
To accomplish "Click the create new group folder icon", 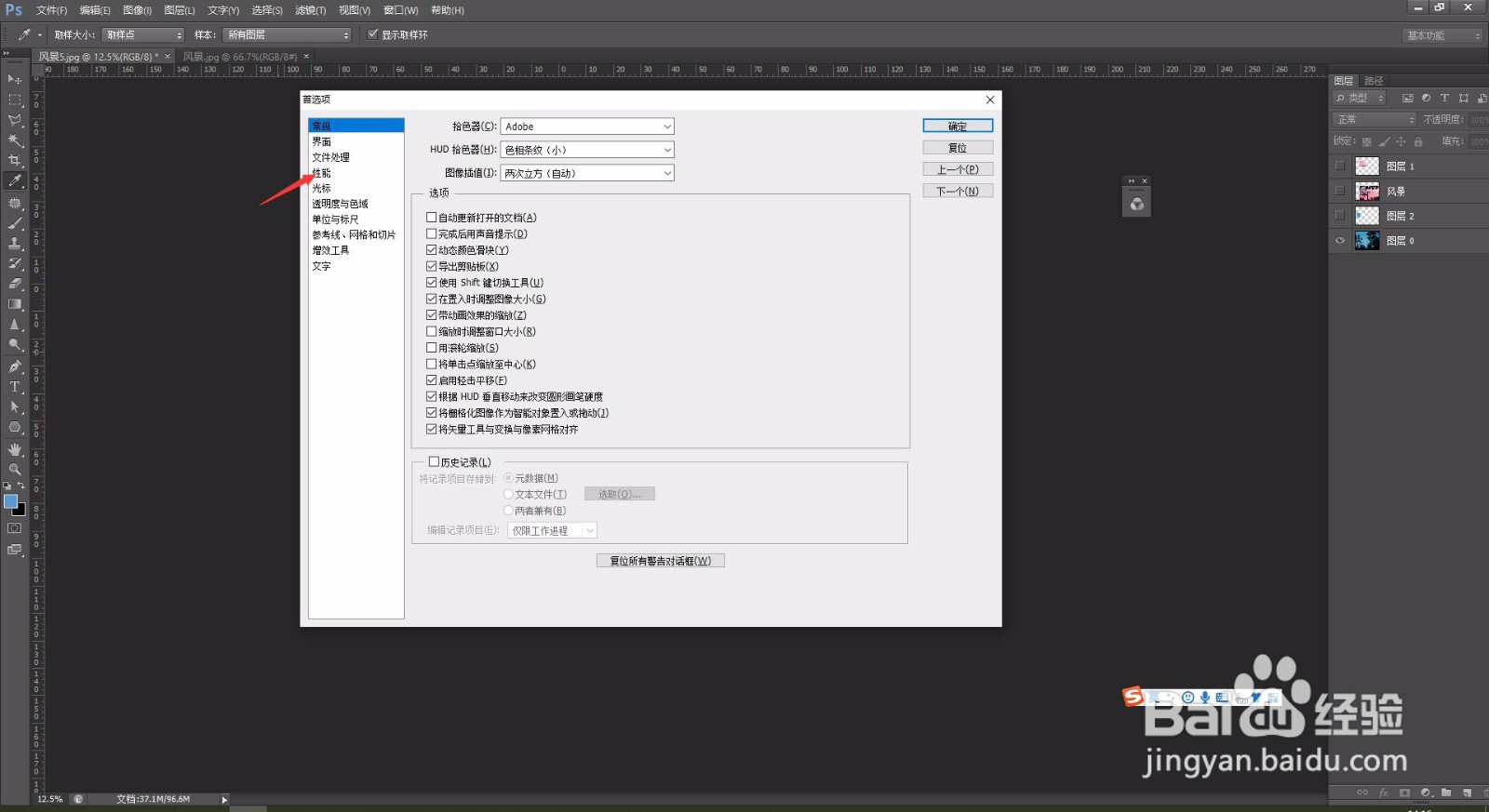I will tap(1446, 793).
